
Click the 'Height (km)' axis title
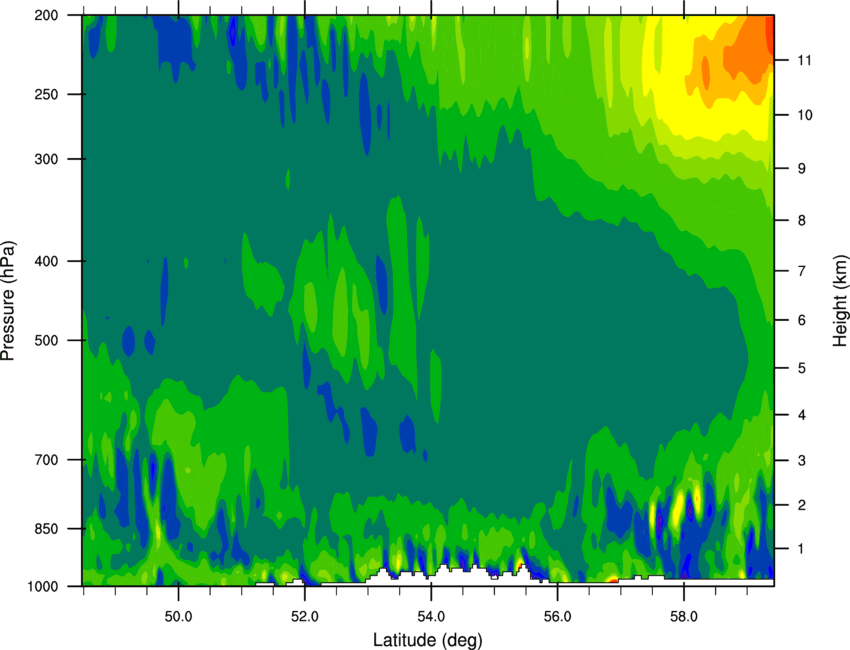[839, 300]
